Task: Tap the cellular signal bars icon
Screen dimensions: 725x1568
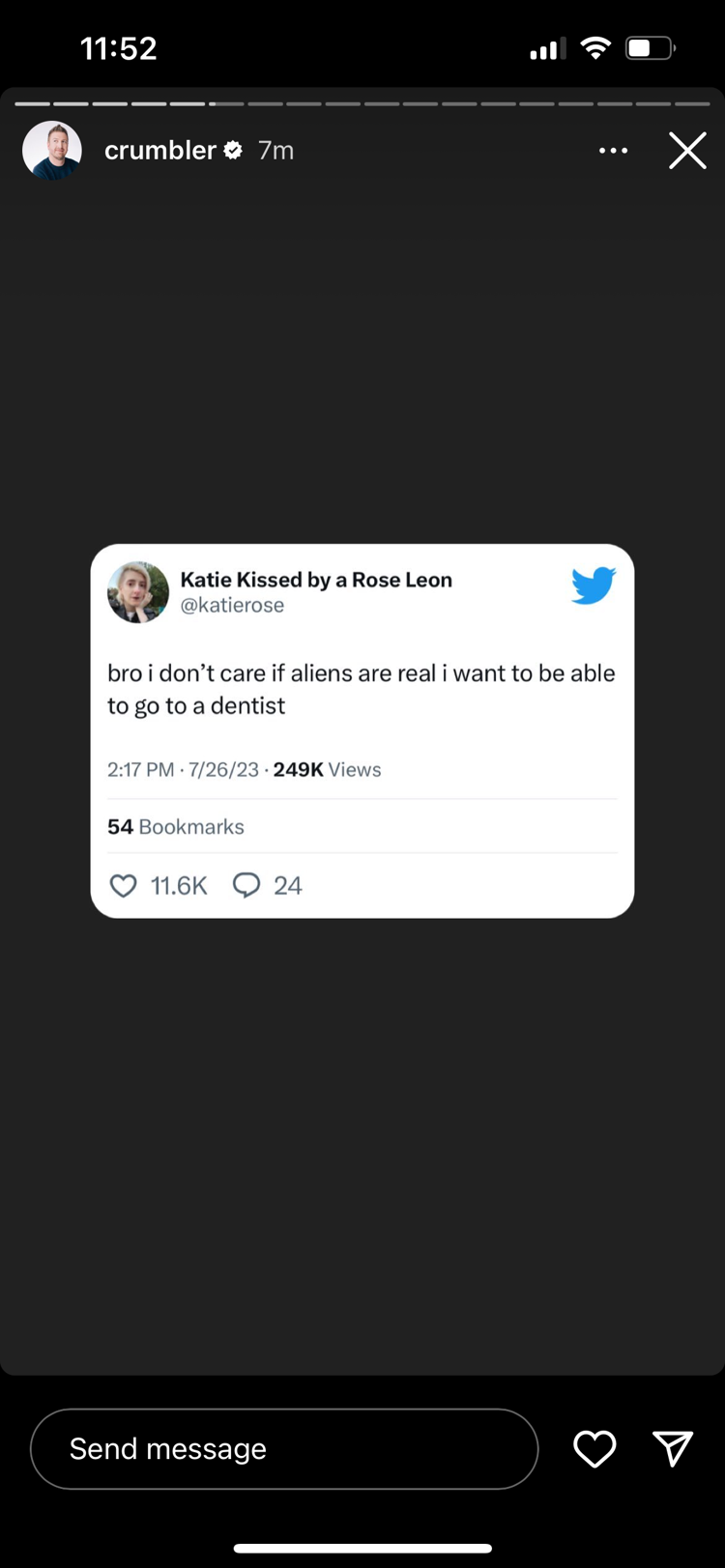Action: (x=547, y=48)
